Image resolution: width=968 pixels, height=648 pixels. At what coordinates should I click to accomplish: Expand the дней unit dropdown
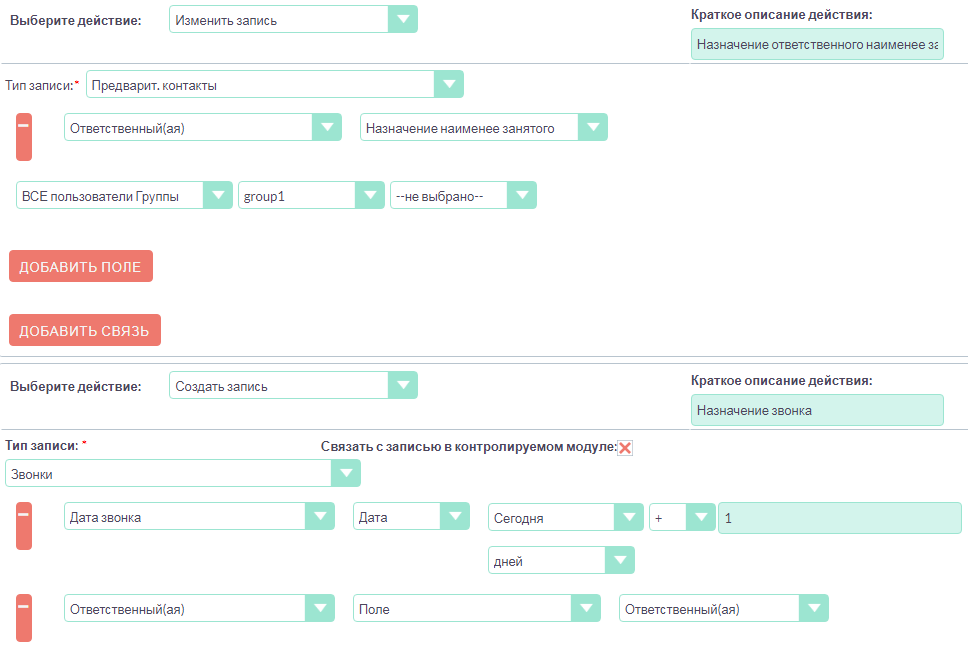[561, 561]
